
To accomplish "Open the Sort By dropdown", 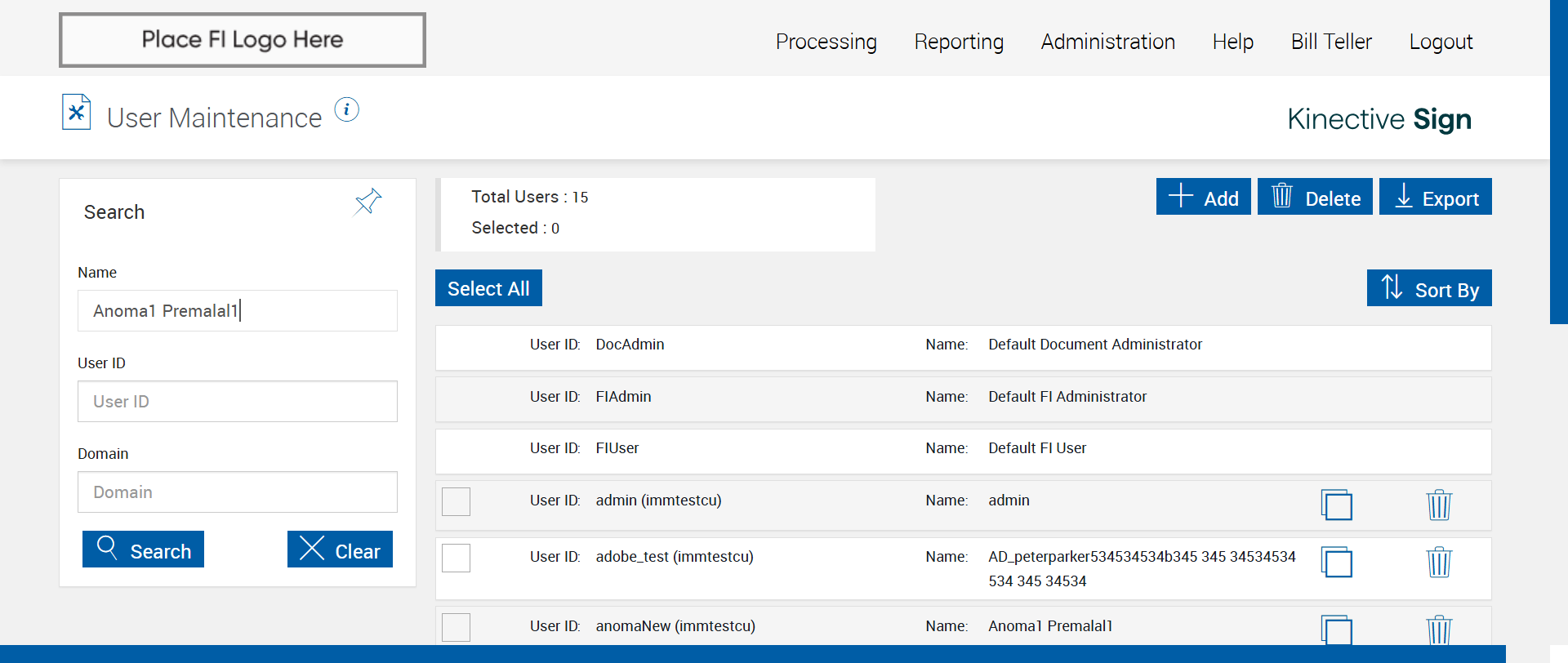I will tap(1428, 288).
